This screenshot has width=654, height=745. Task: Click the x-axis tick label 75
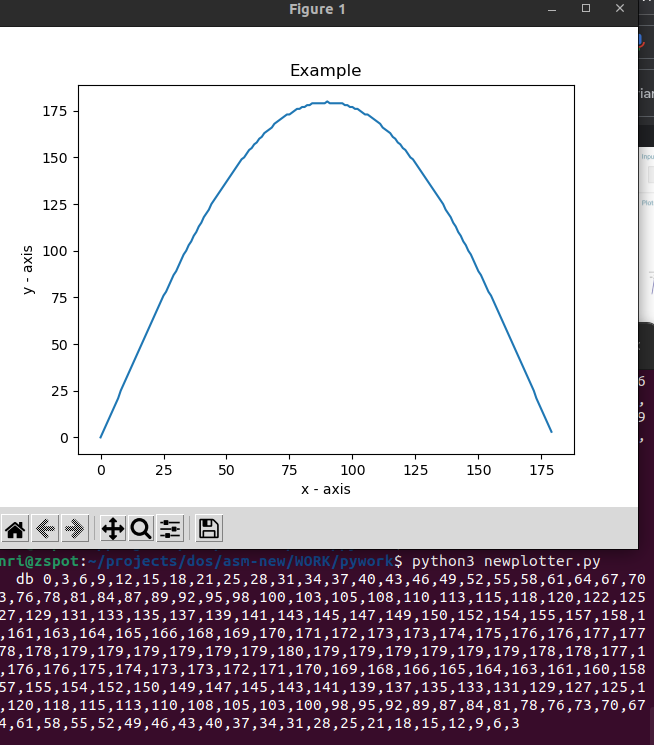289,470
